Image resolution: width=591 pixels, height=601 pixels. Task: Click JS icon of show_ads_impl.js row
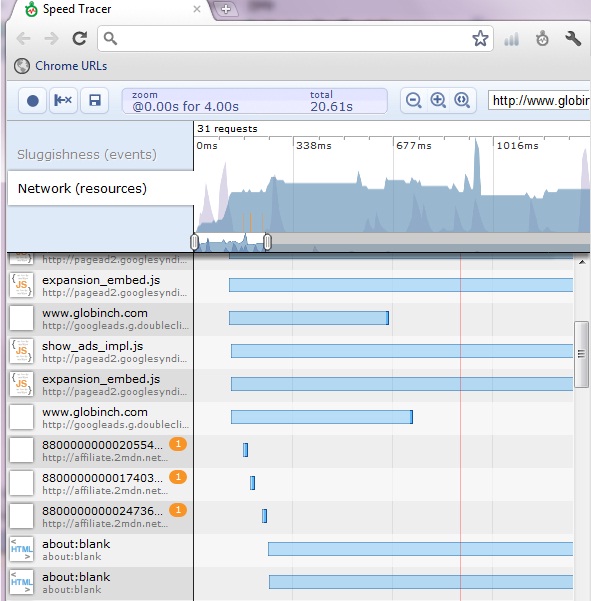click(x=21, y=351)
